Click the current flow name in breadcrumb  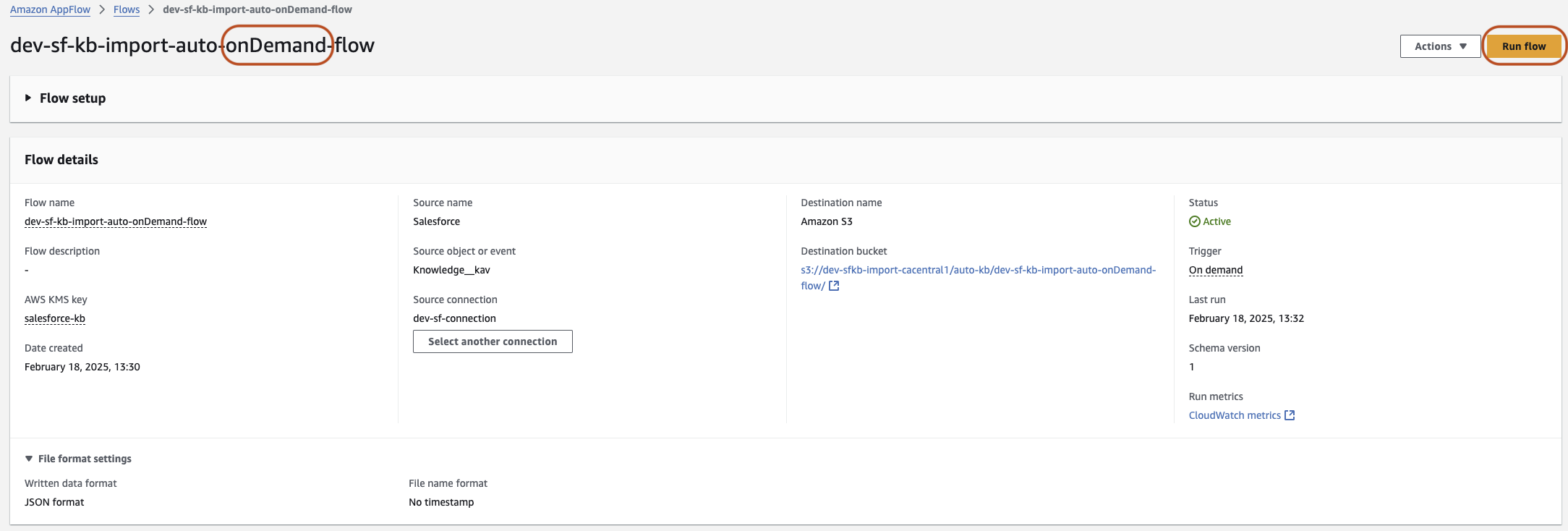[x=257, y=9]
